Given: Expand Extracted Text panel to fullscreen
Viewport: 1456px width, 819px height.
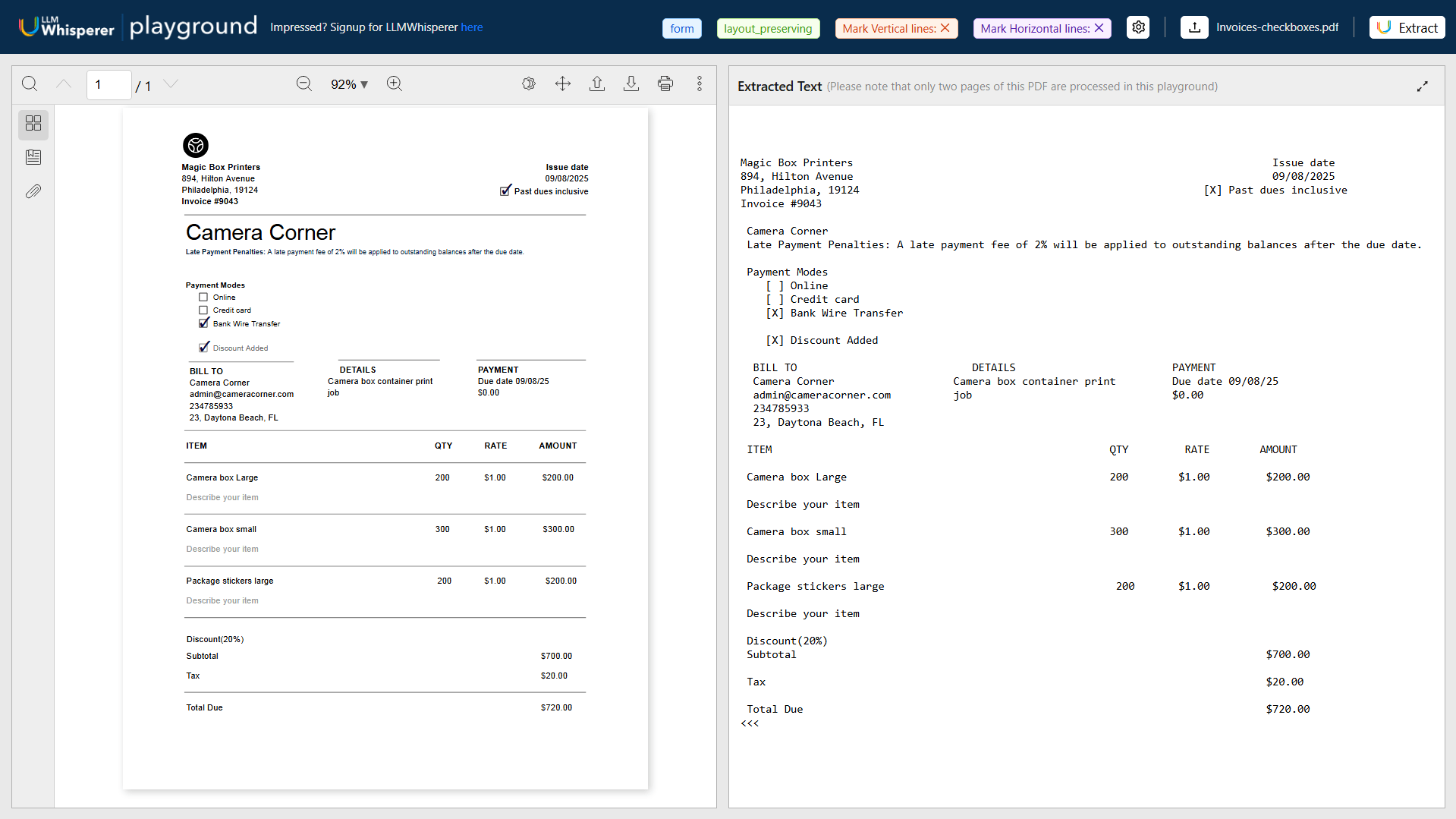Looking at the screenshot, I should click(1423, 85).
